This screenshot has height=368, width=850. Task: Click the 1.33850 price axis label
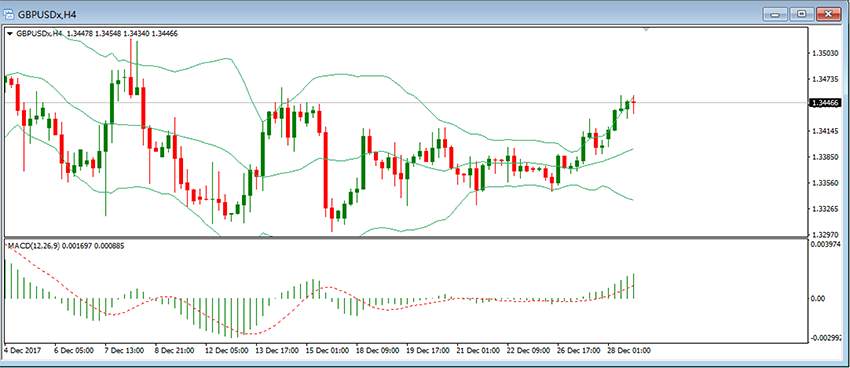point(825,157)
